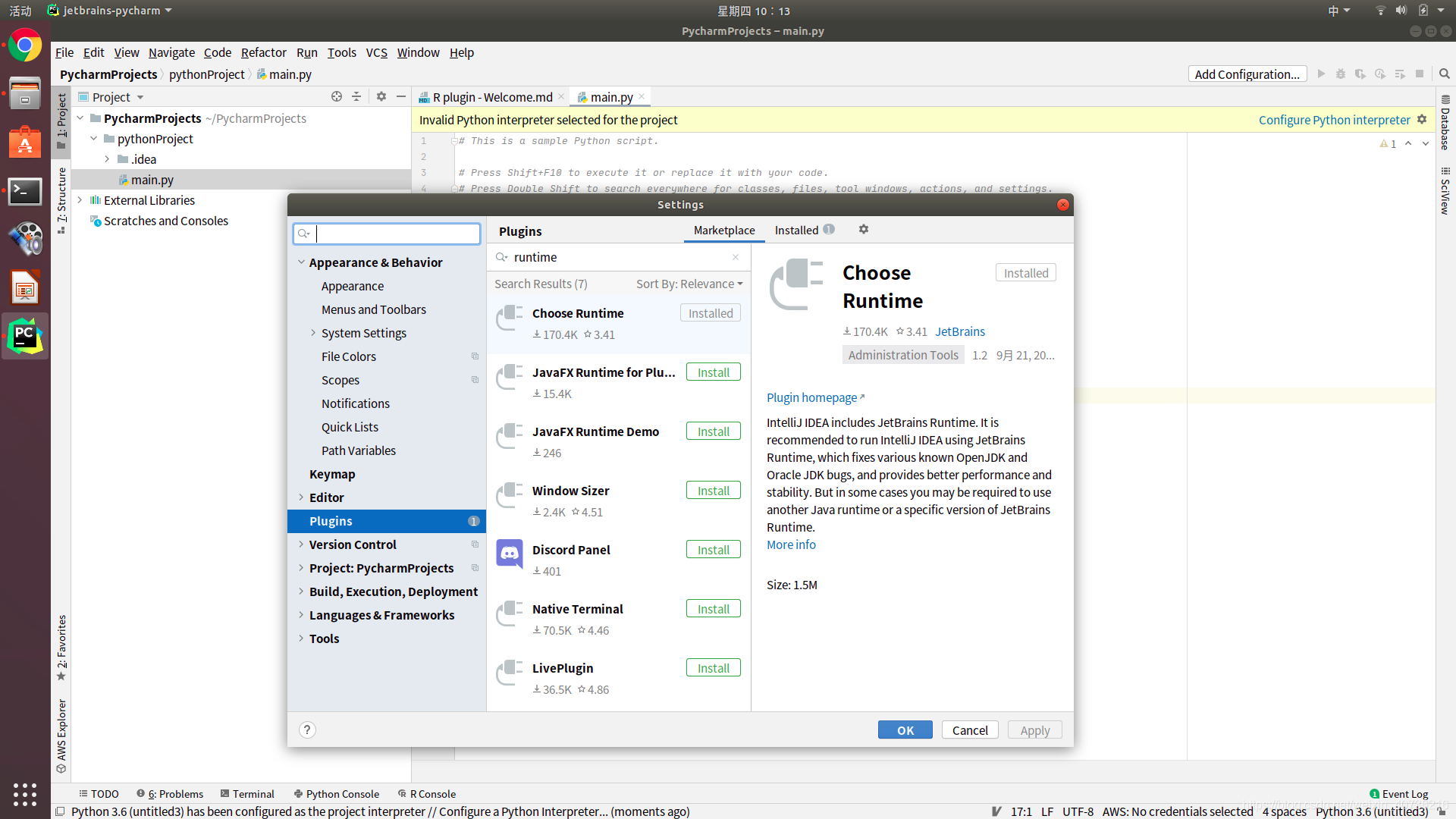Close the R plugin Welcome.md tab
Screen dimensions: 1456x819
click(561, 96)
